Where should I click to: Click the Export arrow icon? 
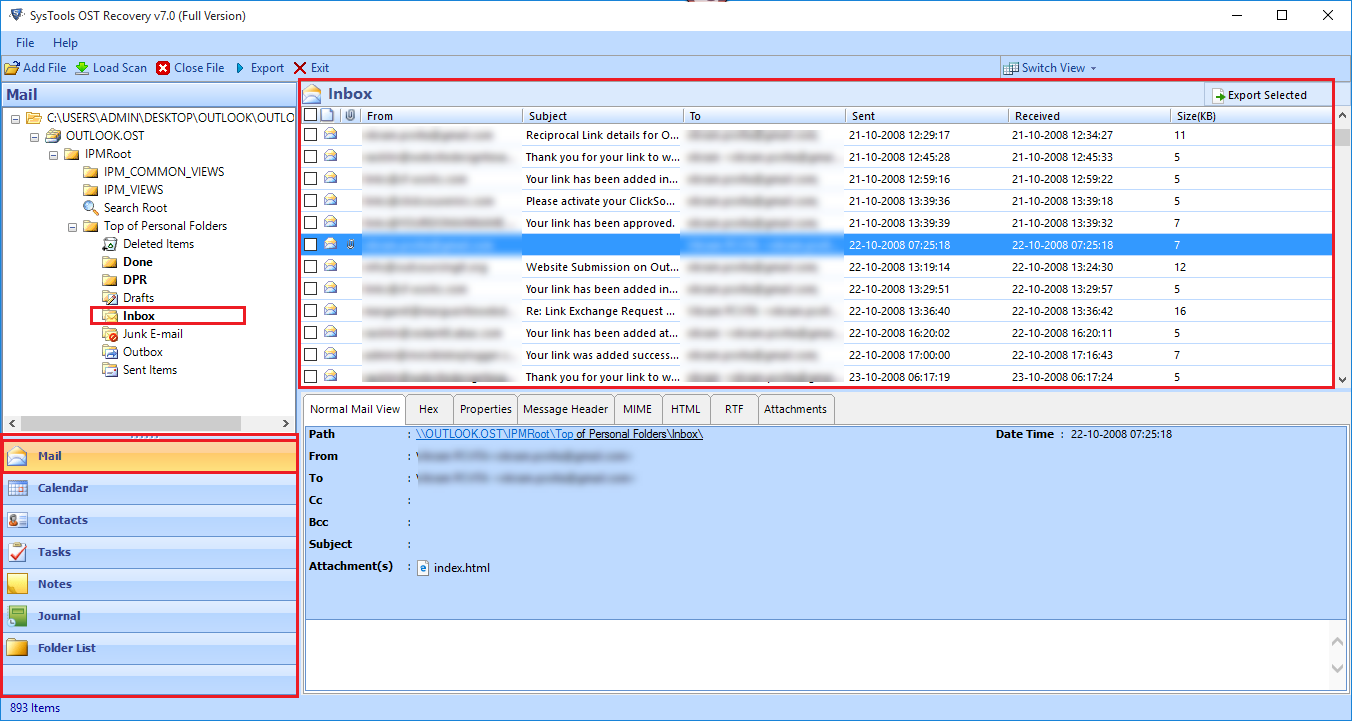(240, 68)
